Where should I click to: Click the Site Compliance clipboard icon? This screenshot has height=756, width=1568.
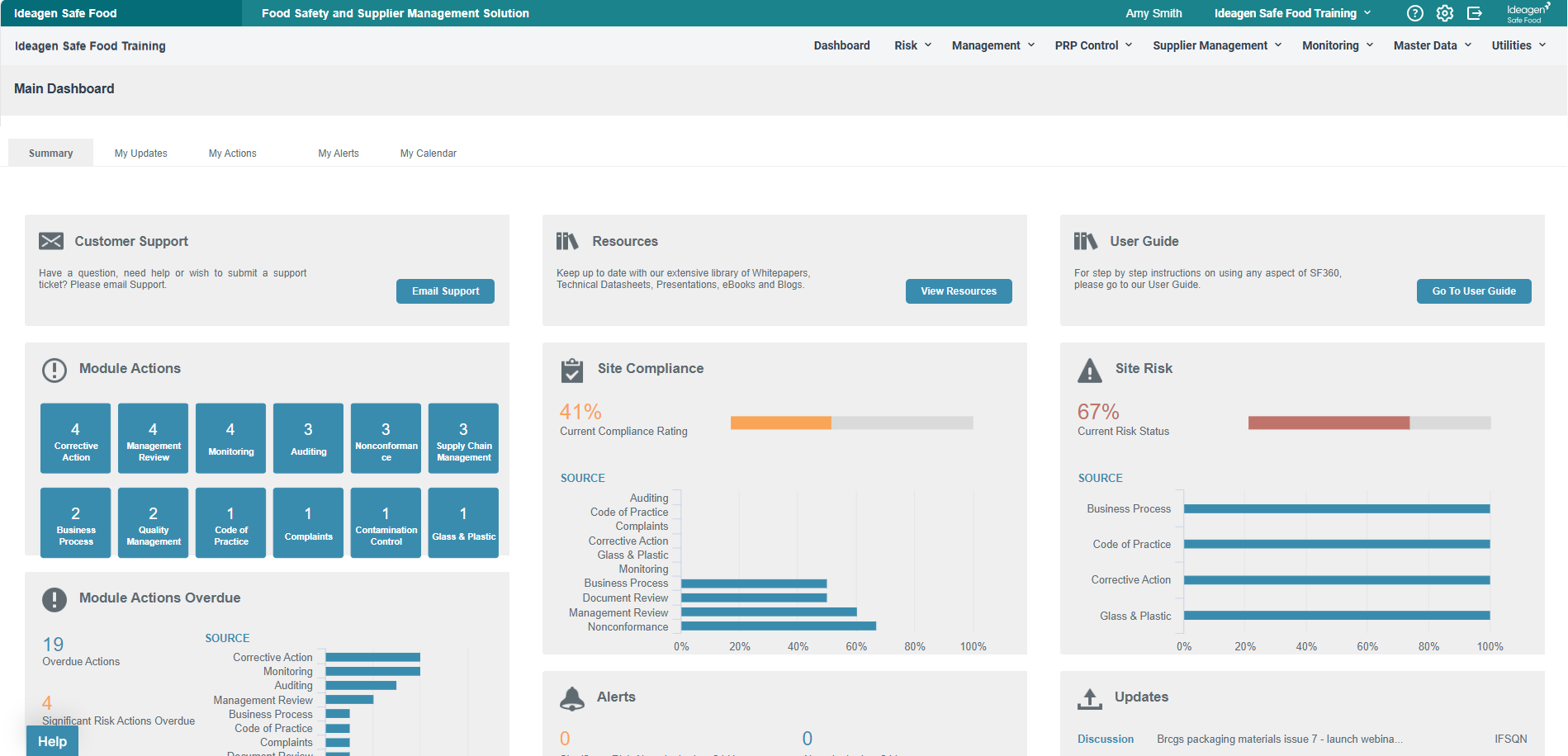(x=571, y=371)
